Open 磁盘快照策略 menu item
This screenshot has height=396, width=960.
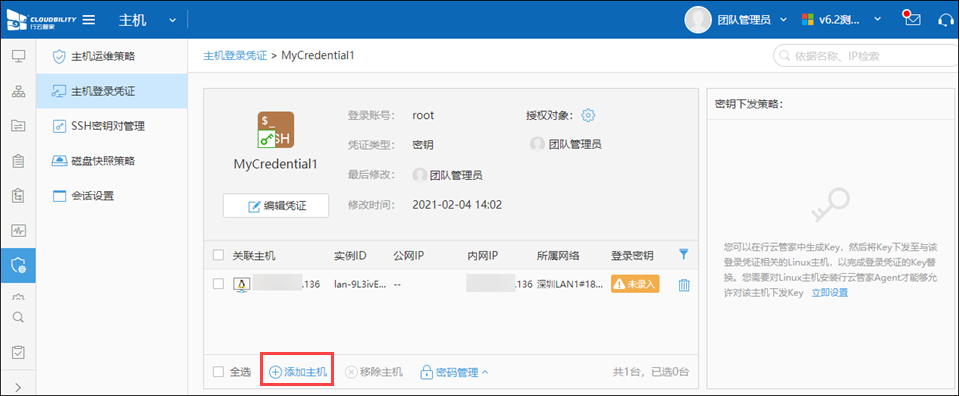111,161
